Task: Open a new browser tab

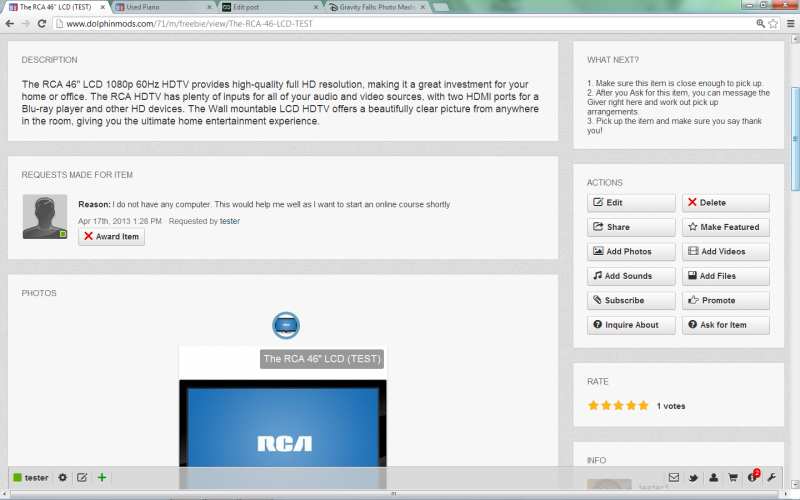Action: coord(441,7)
